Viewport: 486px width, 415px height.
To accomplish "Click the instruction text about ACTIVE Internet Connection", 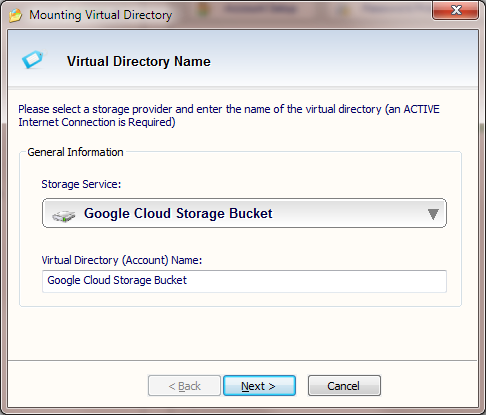I will (x=229, y=116).
